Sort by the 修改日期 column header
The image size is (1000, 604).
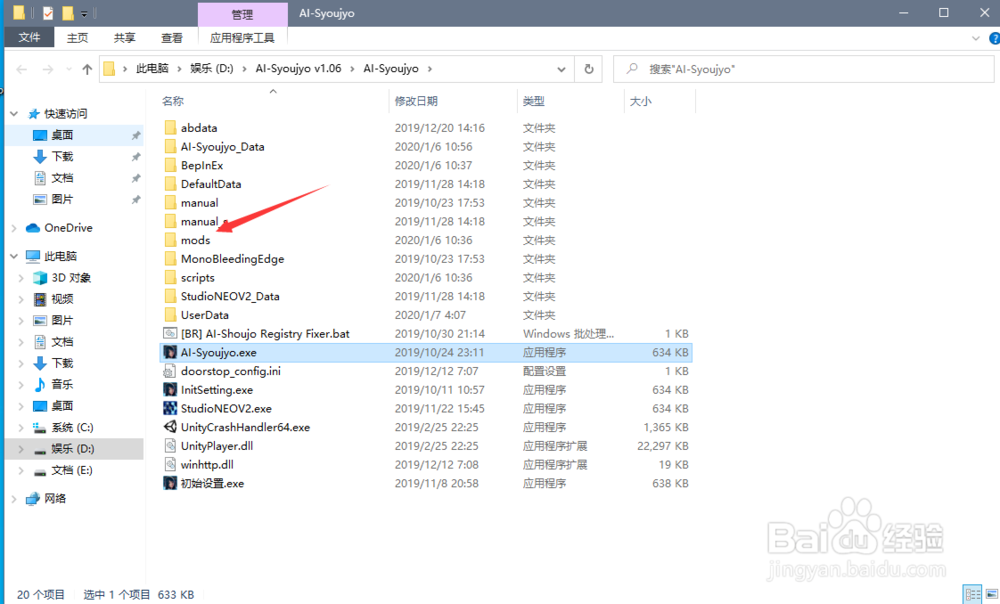coord(416,101)
